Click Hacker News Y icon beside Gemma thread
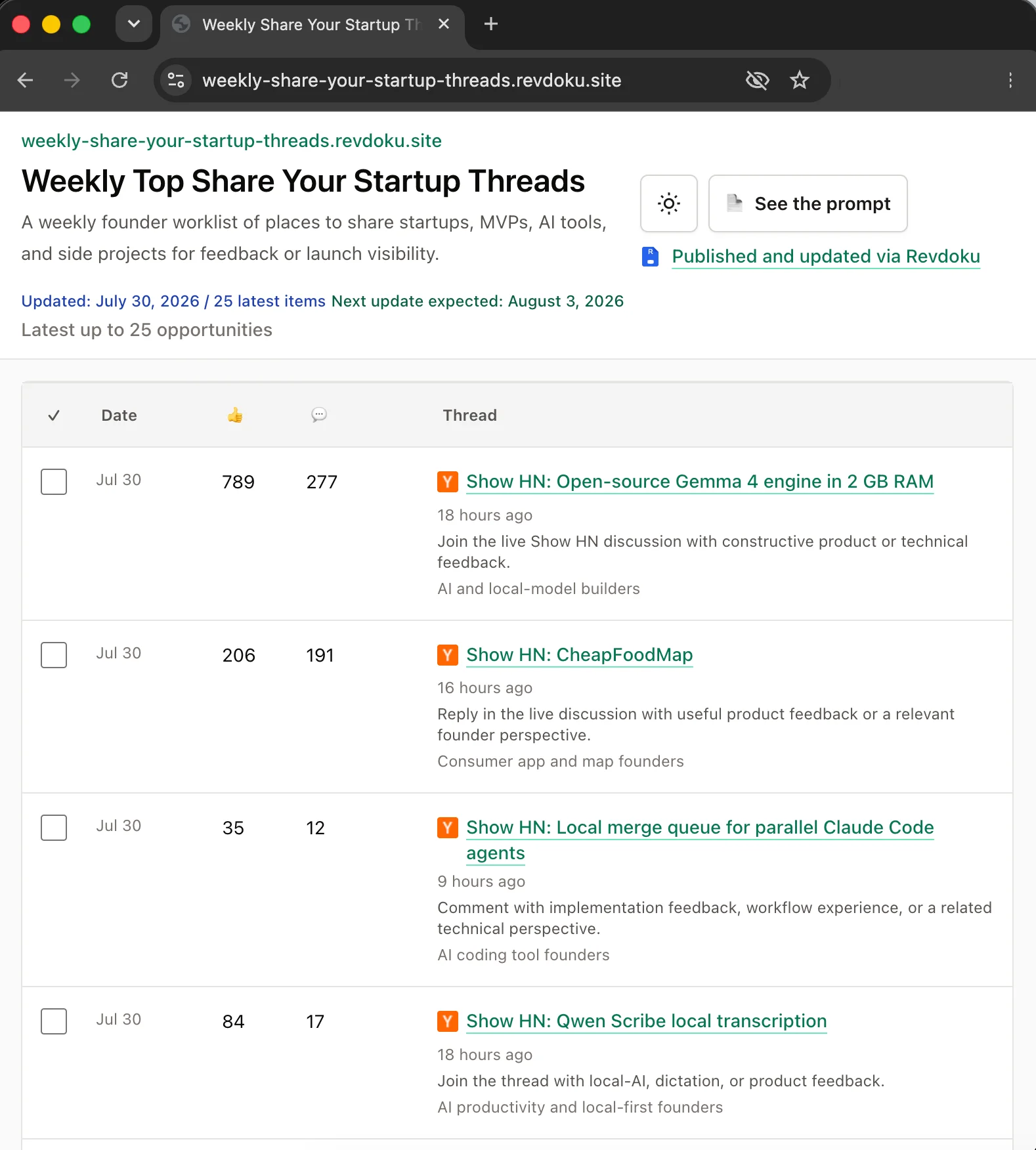Screen dimensions: 1036x1150 tap(448, 482)
